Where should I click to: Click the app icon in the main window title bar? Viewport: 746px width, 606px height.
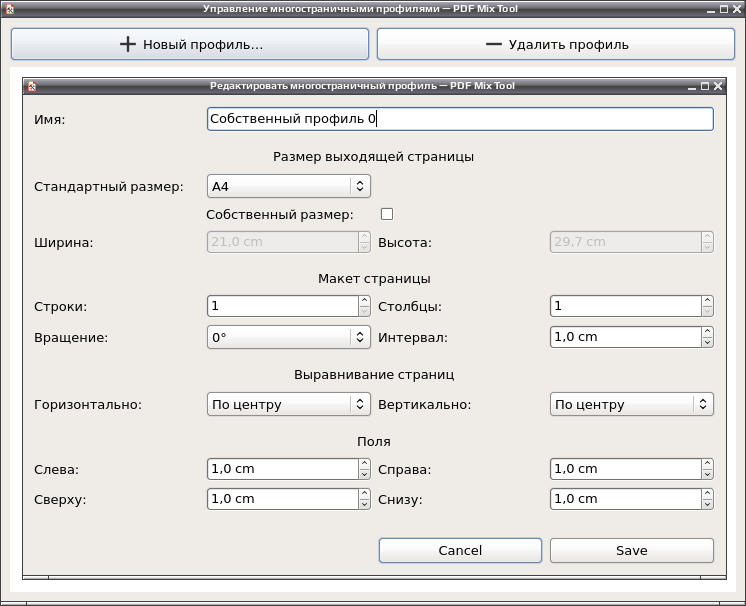click(x=10, y=9)
